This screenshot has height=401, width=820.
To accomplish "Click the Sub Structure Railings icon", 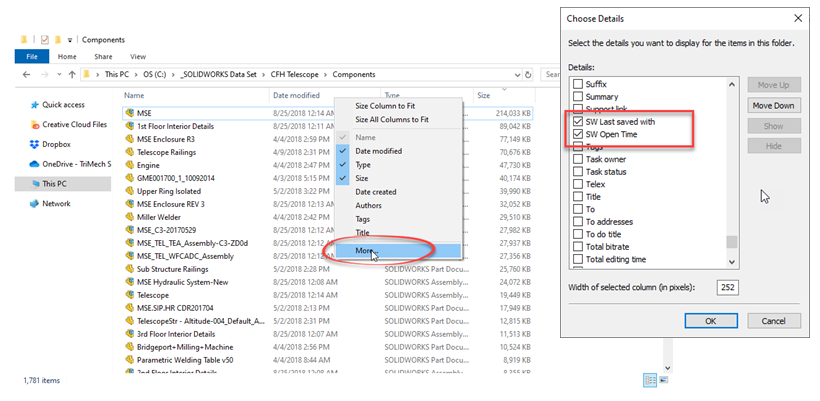I will [130, 269].
